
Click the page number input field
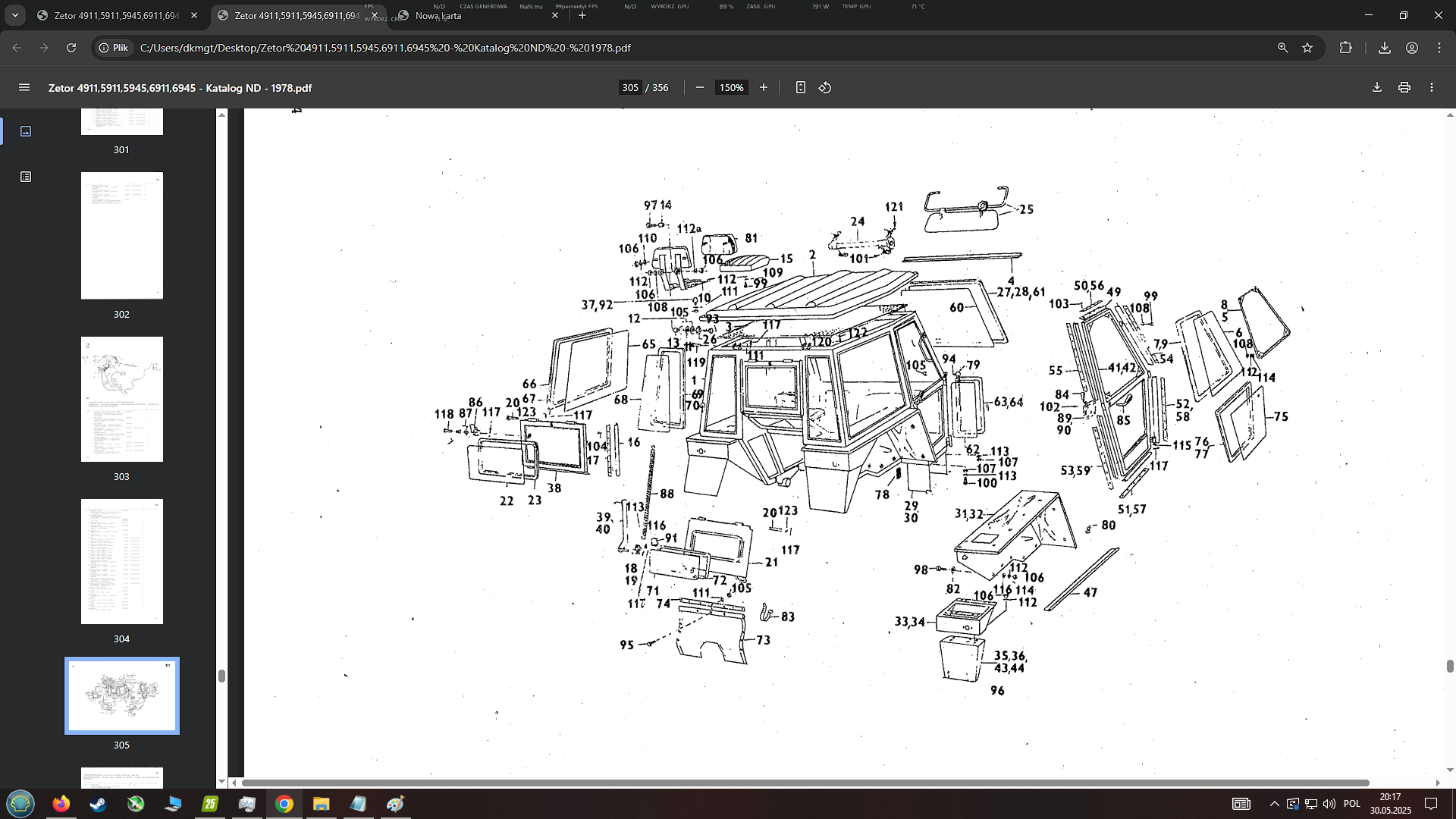(x=630, y=88)
